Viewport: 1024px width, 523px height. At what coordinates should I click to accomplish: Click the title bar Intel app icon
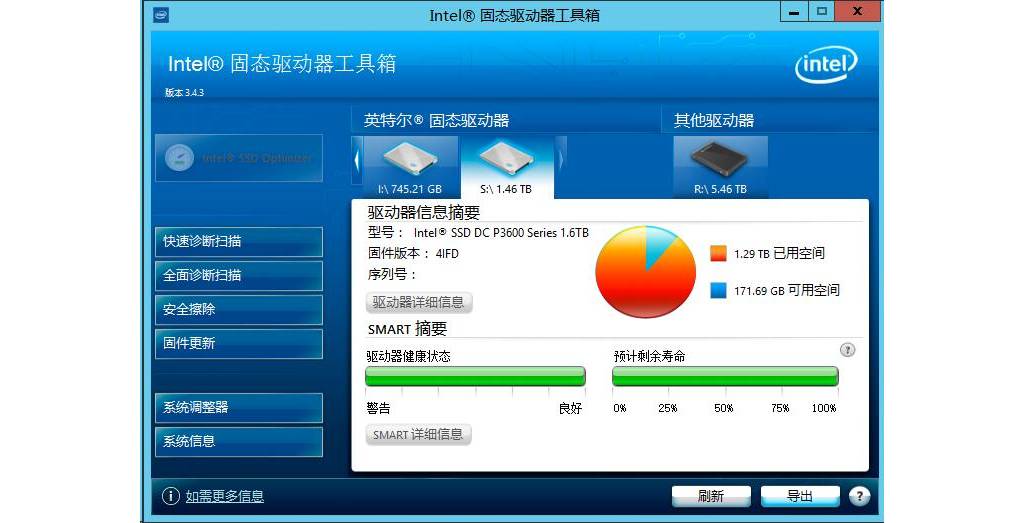tap(161, 14)
